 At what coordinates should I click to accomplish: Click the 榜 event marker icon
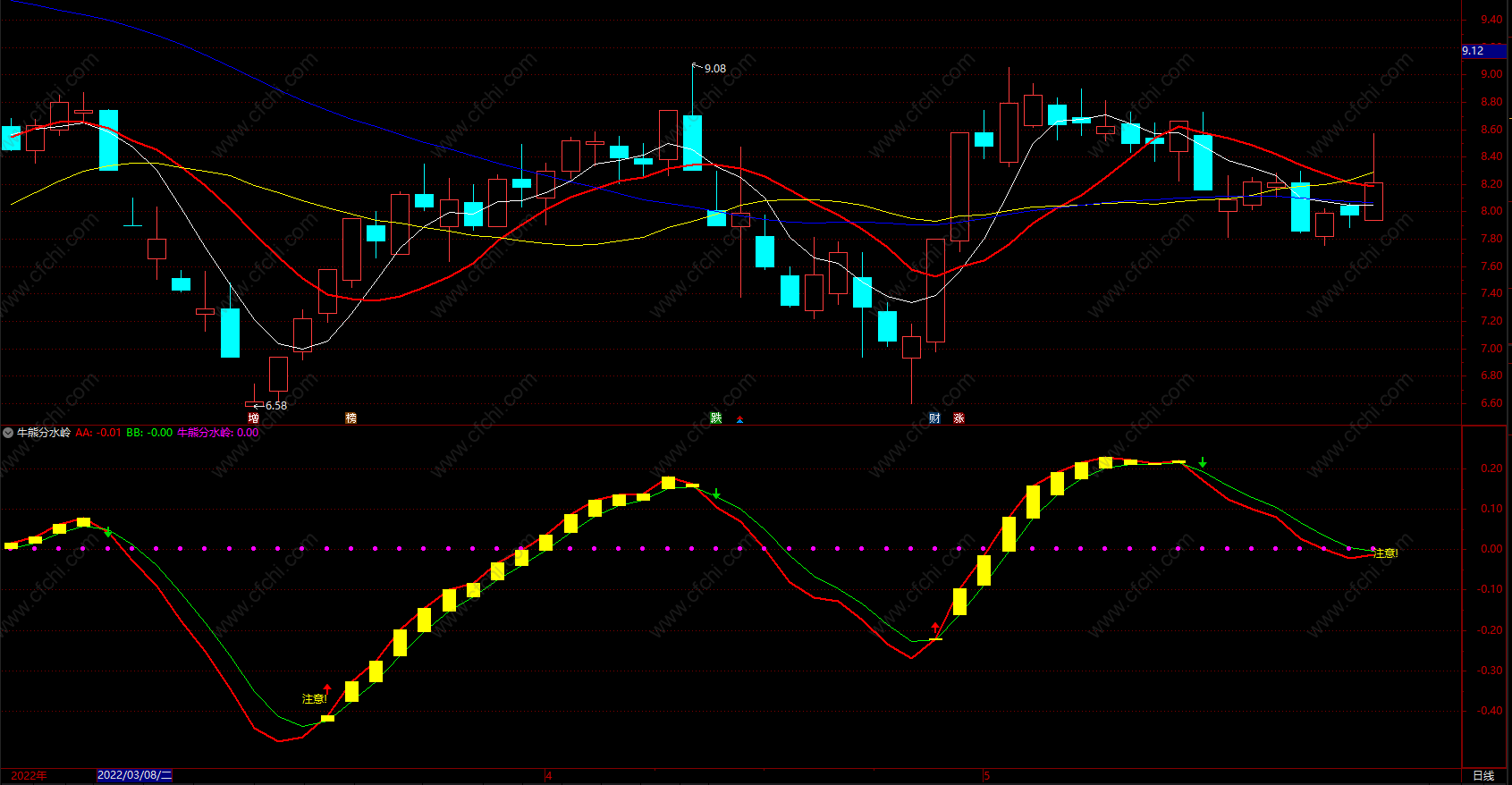pyautogui.click(x=351, y=418)
